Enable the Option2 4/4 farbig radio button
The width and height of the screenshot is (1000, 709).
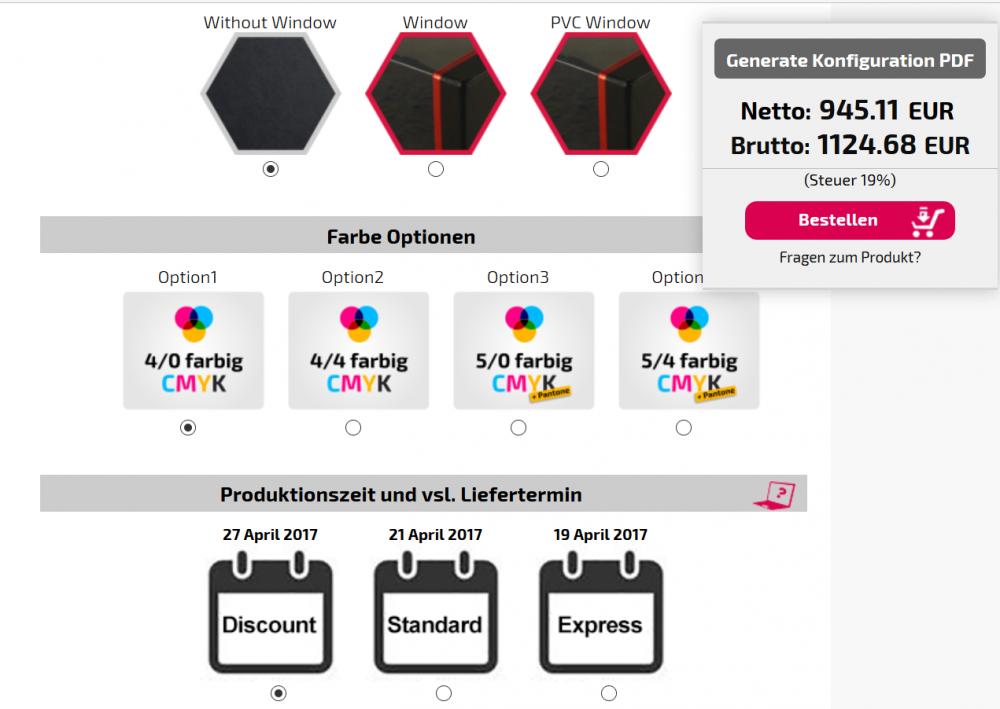(x=353, y=428)
